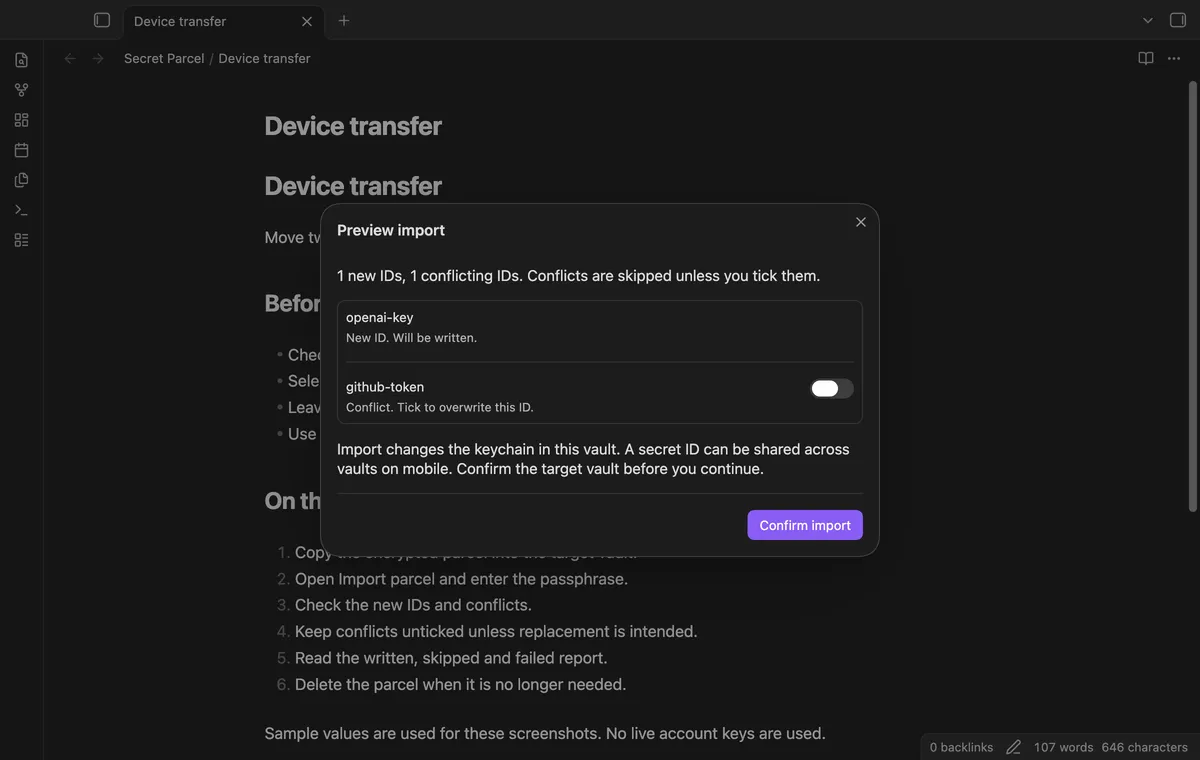This screenshot has height=760, width=1200.
Task: Close the Preview import dialog
Action: (x=861, y=222)
